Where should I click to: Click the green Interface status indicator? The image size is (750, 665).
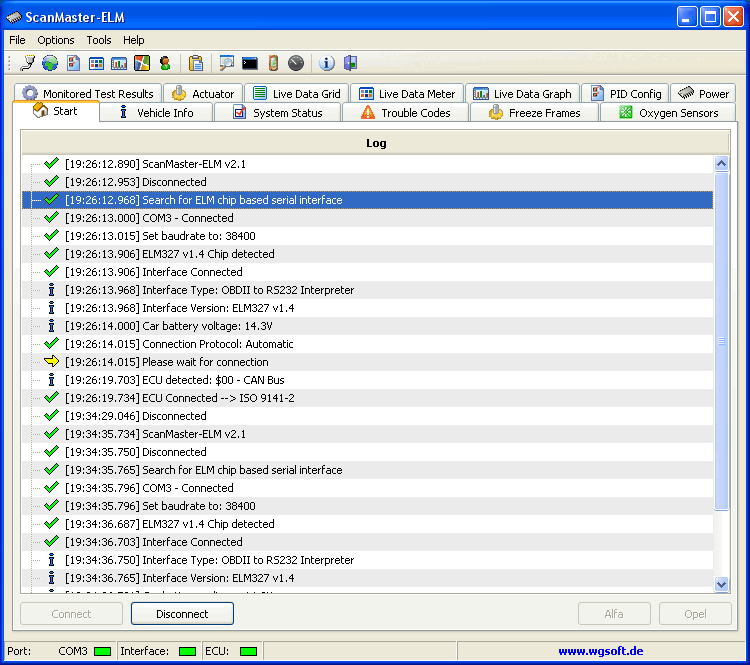pos(187,651)
